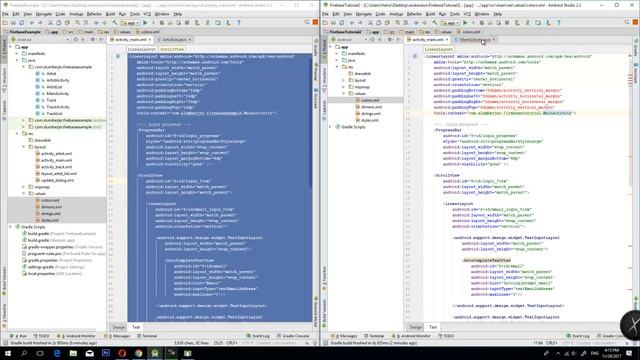Open Terminal panel in left window

click(147, 336)
